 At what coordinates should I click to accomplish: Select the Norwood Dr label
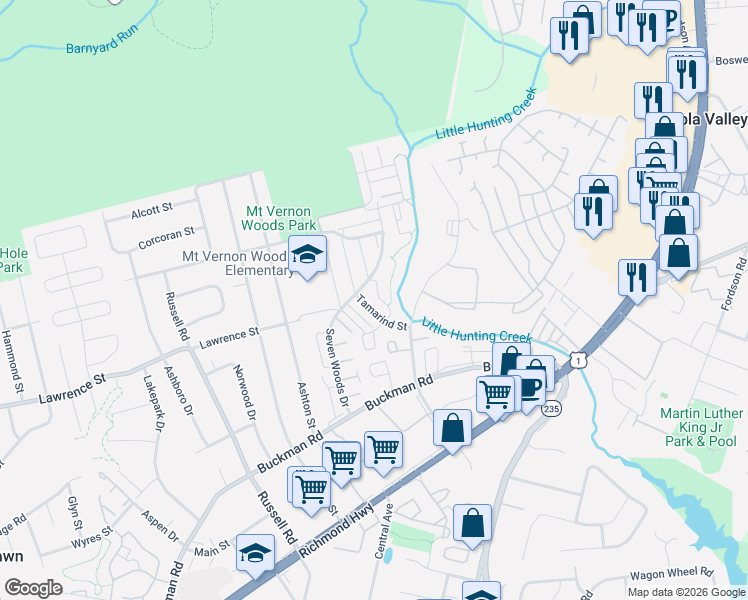click(x=245, y=393)
